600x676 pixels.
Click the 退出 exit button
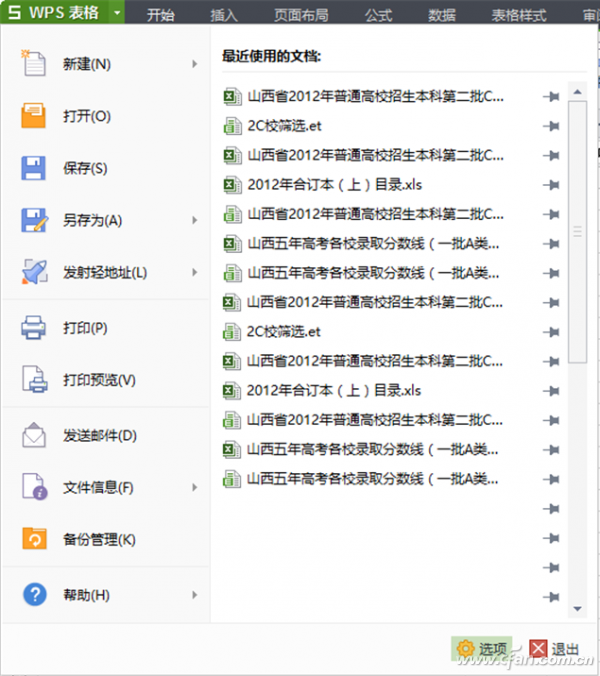(x=554, y=649)
